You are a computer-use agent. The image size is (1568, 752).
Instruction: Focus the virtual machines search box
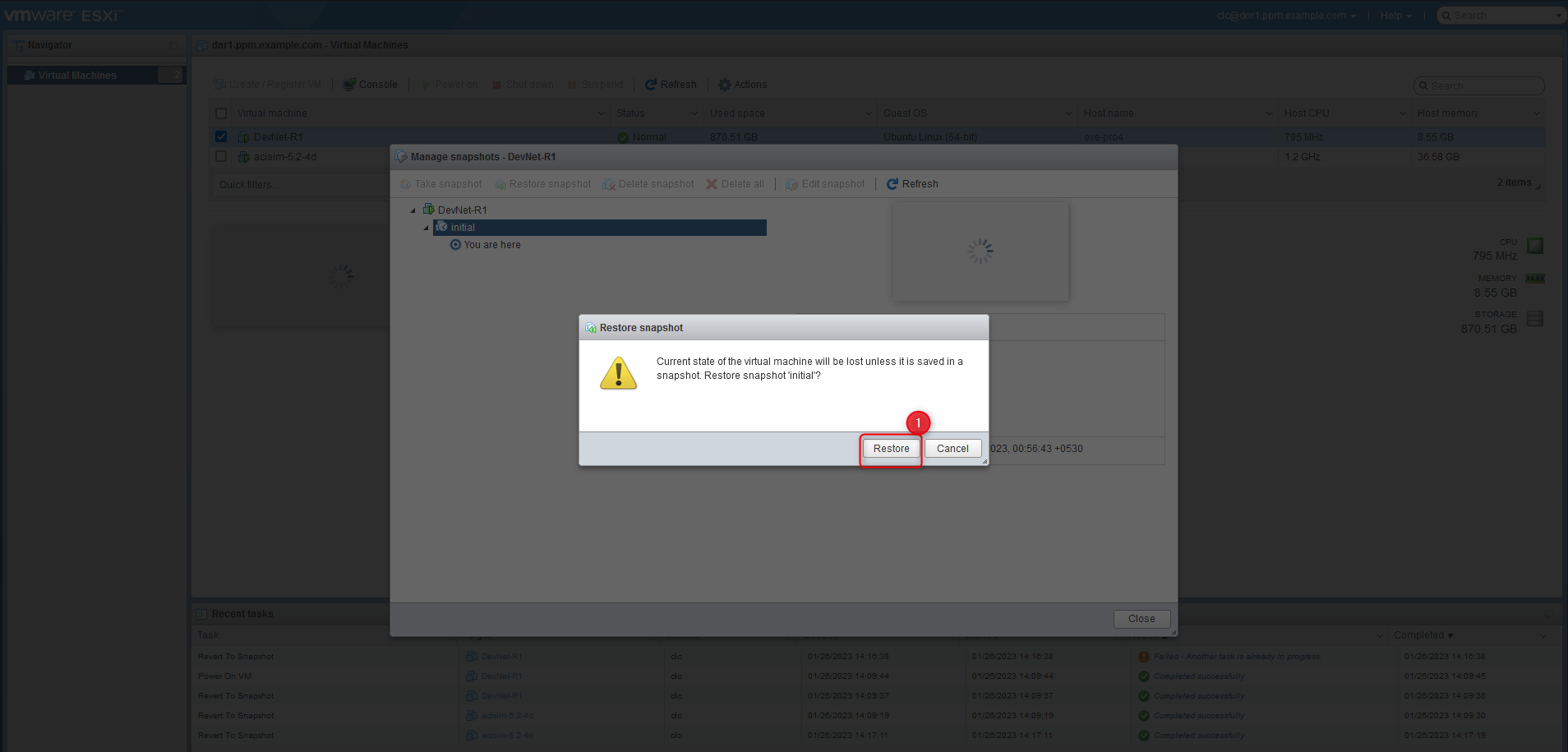click(x=1479, y=86)
